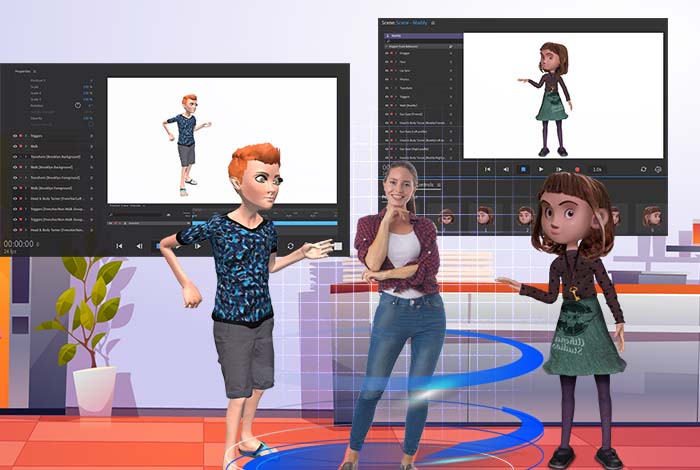The width and height of the screenshot is (700, 470).
Task: Expand the Face behavior
Action: tap(396, 62)
